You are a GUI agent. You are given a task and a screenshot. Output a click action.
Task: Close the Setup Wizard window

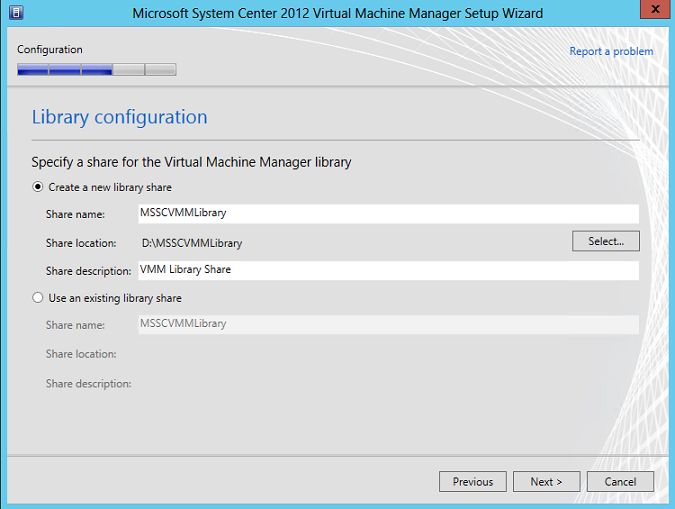[x=655, y=9]
